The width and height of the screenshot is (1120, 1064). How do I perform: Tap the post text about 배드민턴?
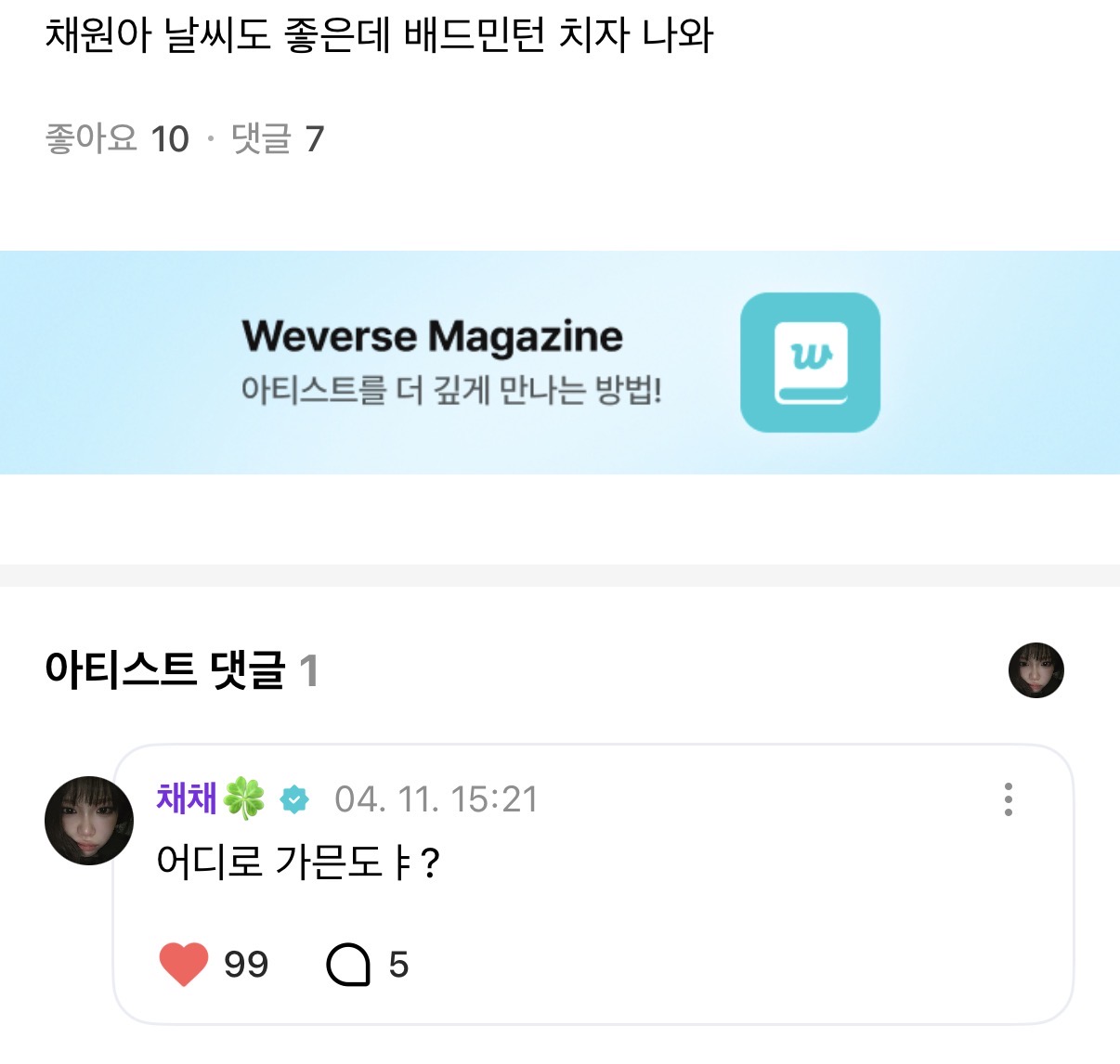[x=379, y=36]
